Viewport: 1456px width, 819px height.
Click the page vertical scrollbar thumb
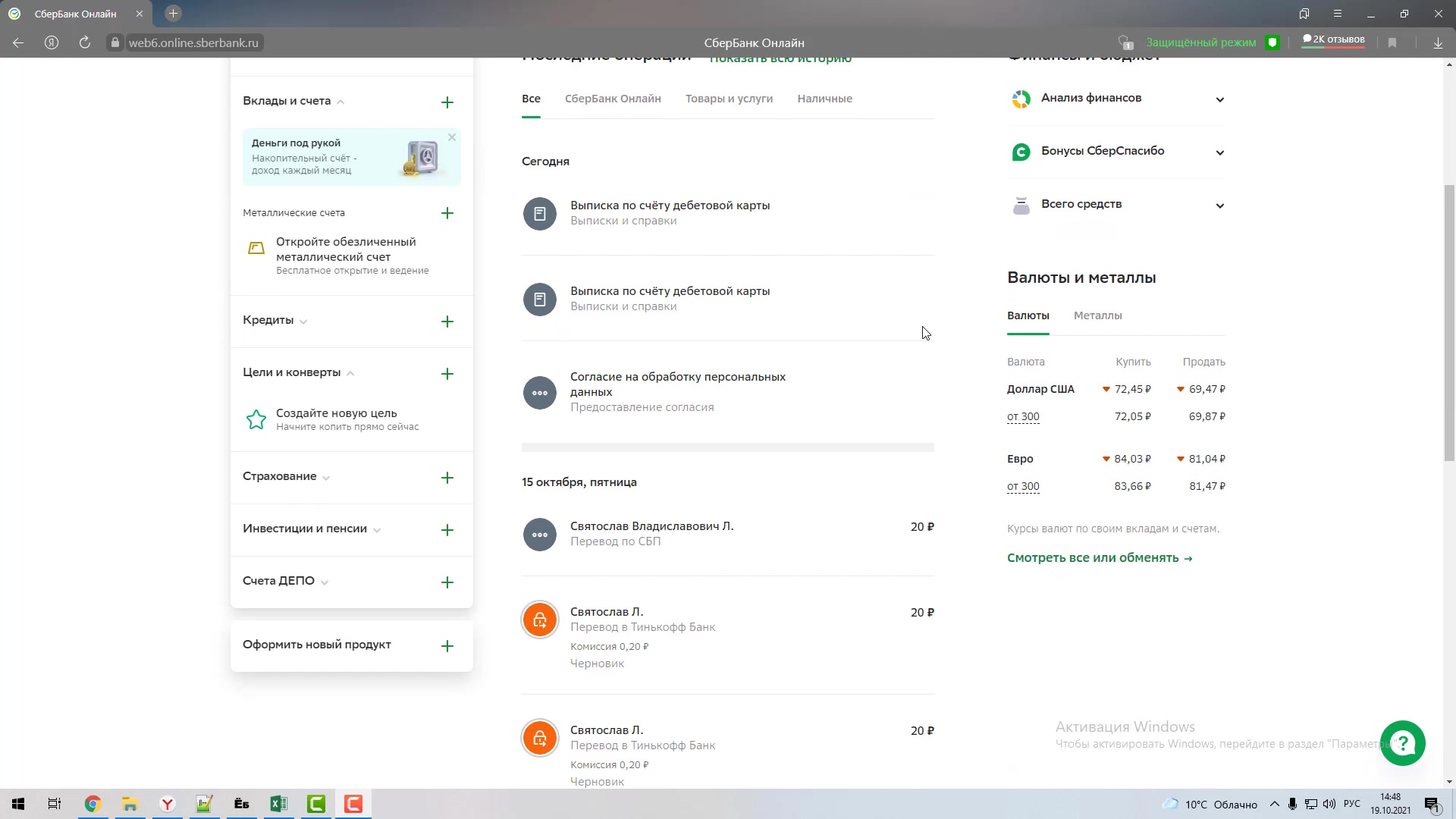click(x=1449, y=322)
